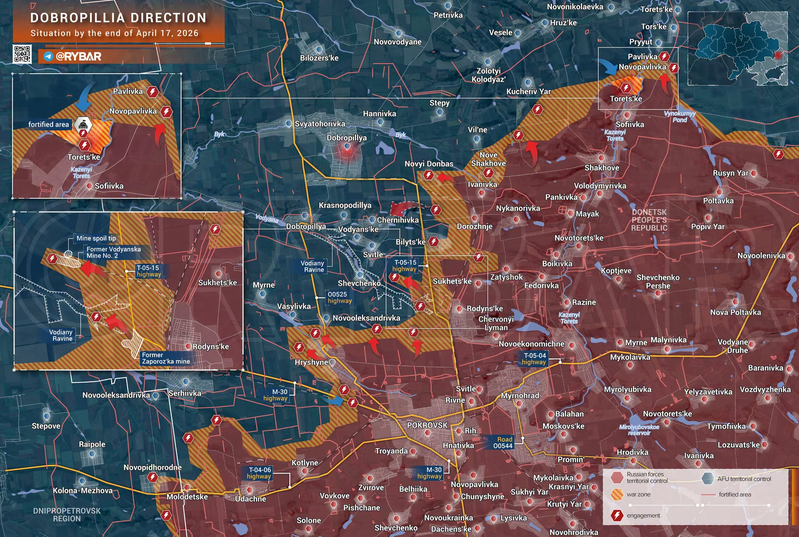Click the glowing red marker at Dobropillya
Viewport: 799px width, 537px height.
347,152
